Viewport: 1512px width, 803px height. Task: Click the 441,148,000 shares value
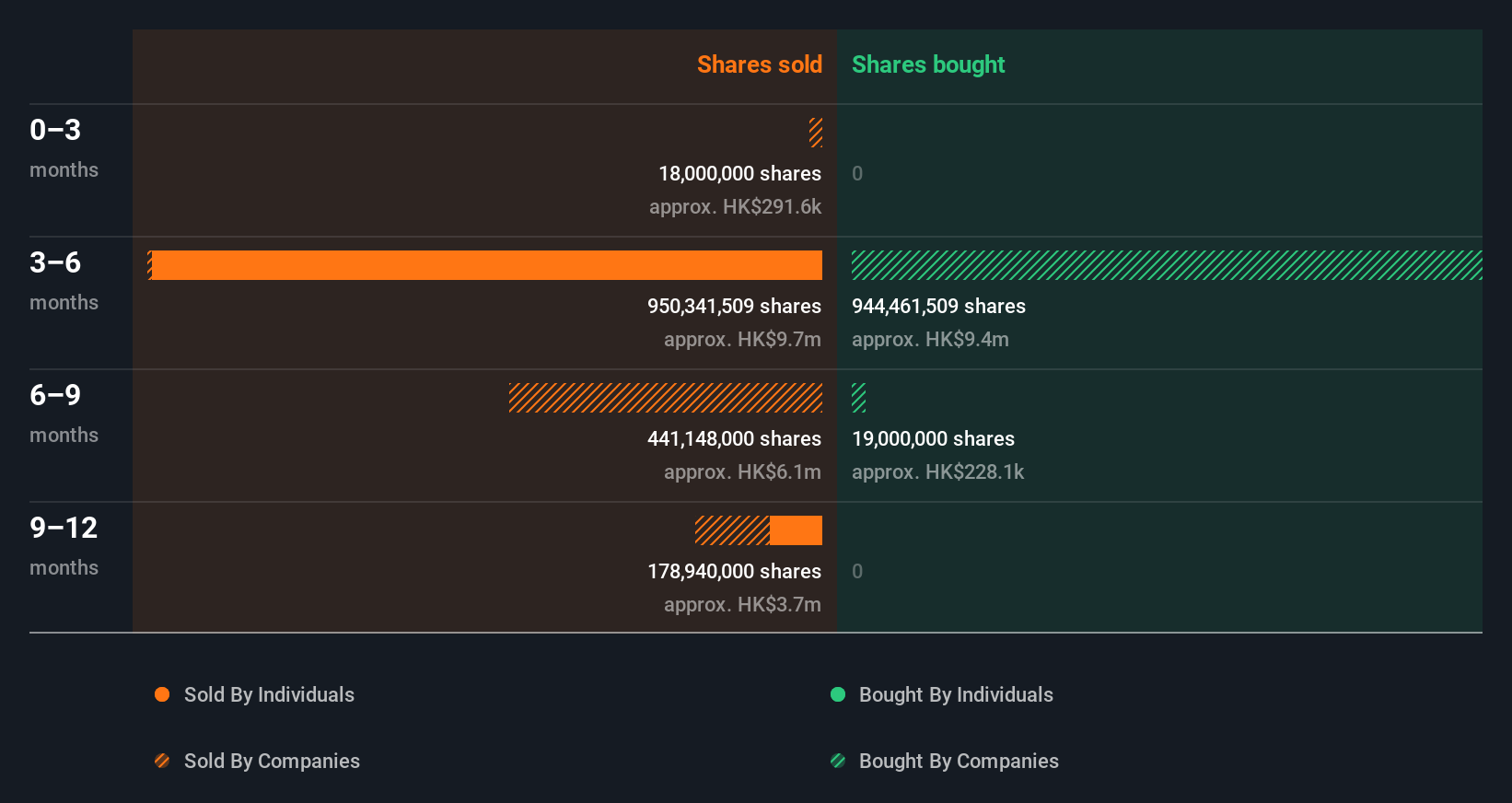(x=734, y=438)
